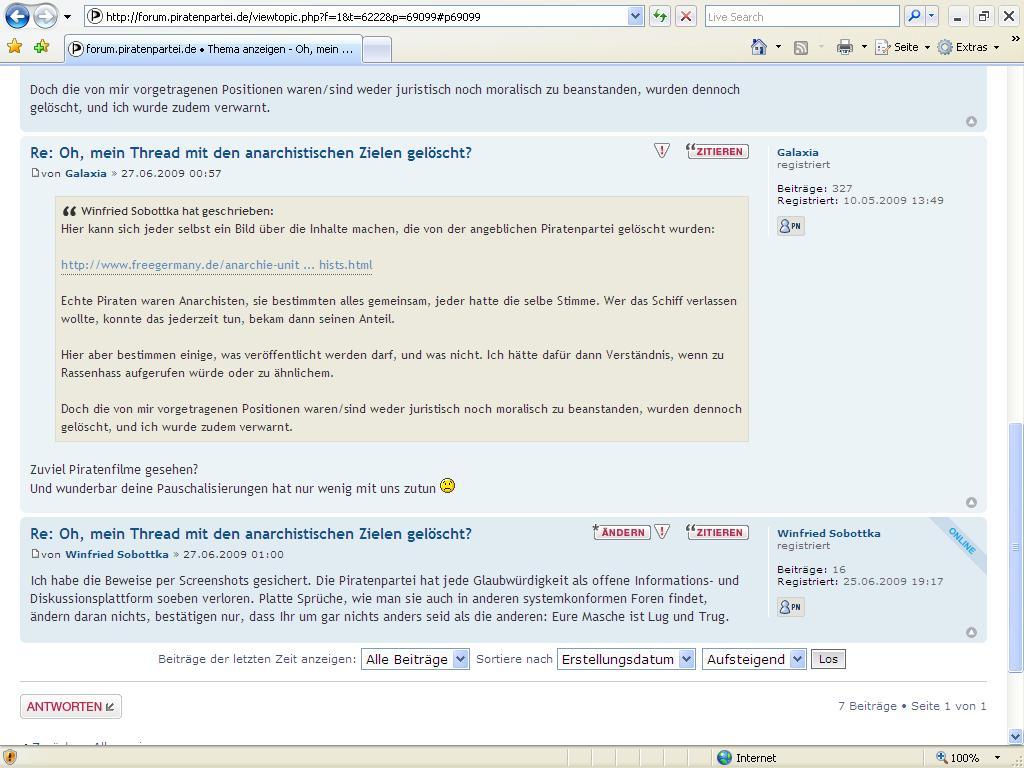Open a new blank browser tab
1024x768 pixels.
click(x=377, y=50)
